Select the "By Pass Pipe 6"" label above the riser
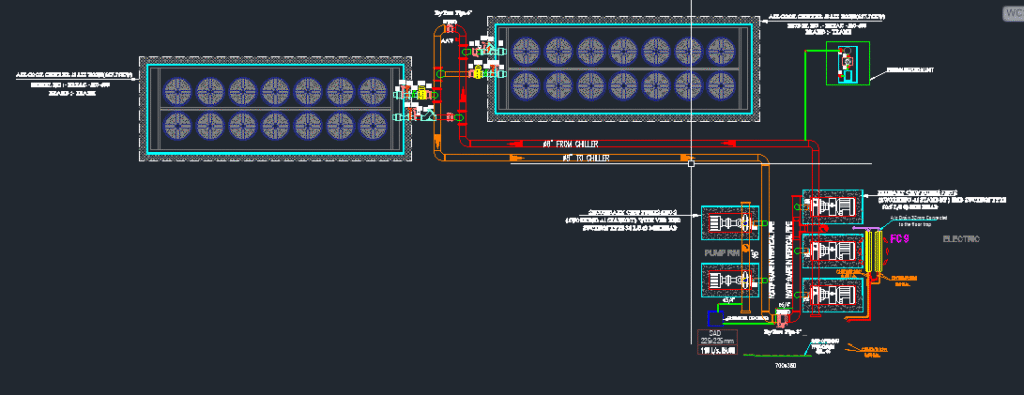 tap(452, 12)
